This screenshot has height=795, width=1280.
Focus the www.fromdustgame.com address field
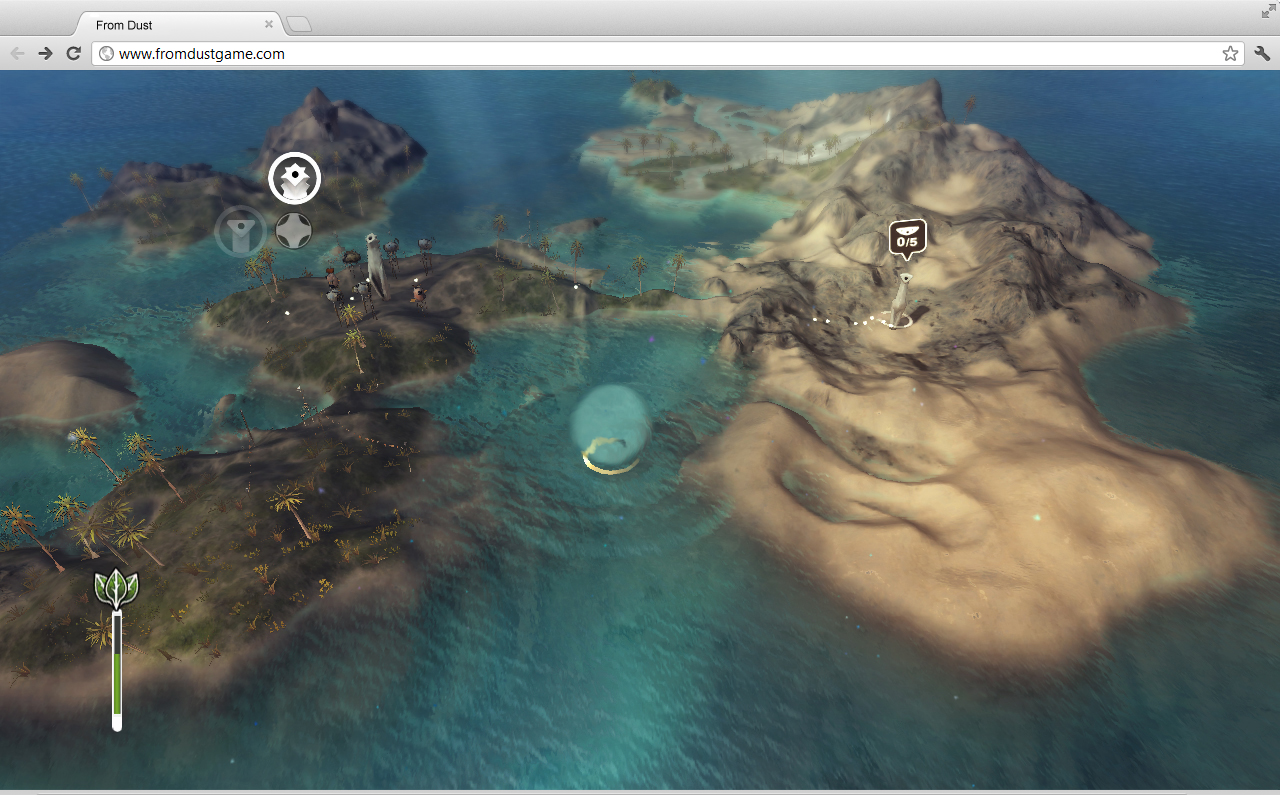pyautogui.click(x=667, y=54)
